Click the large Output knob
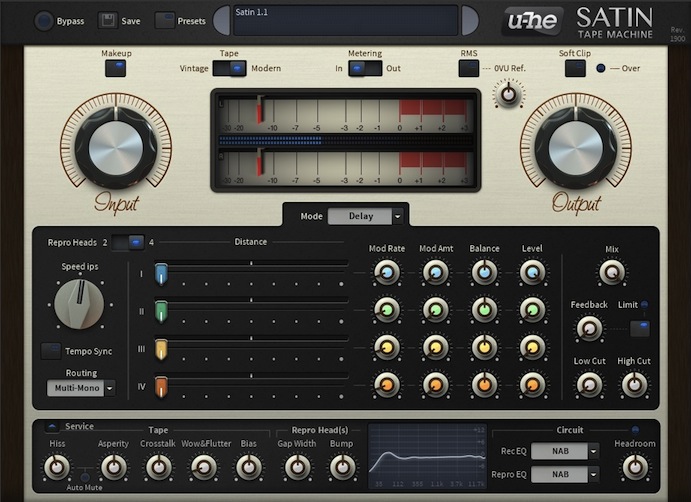 pyautogui.click(x=576, y=147)
